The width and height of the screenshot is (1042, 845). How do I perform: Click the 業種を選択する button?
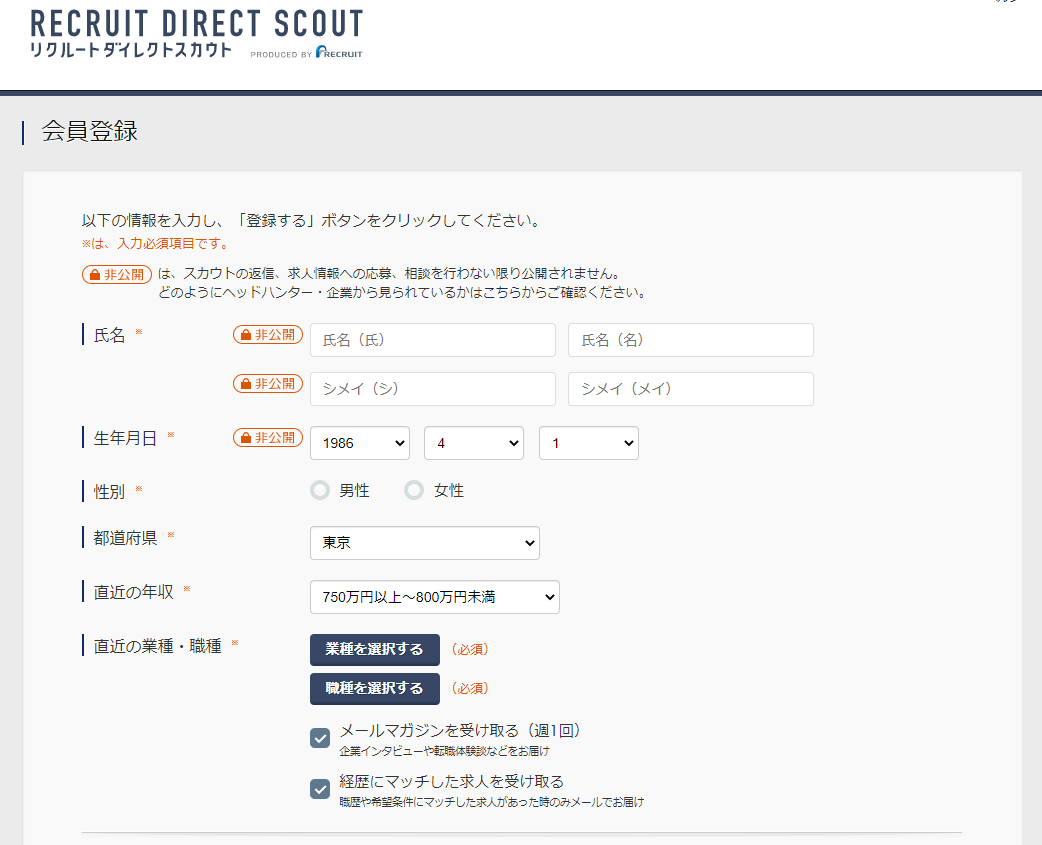point(375,650)
